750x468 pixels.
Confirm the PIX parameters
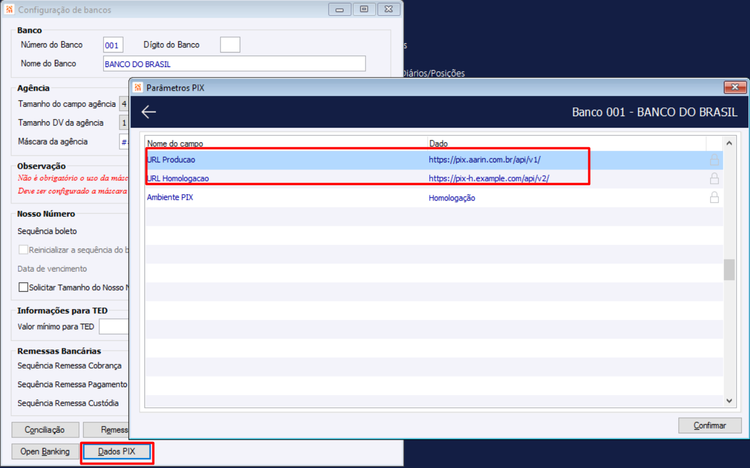pyautogui.click(x=710, y=425)
